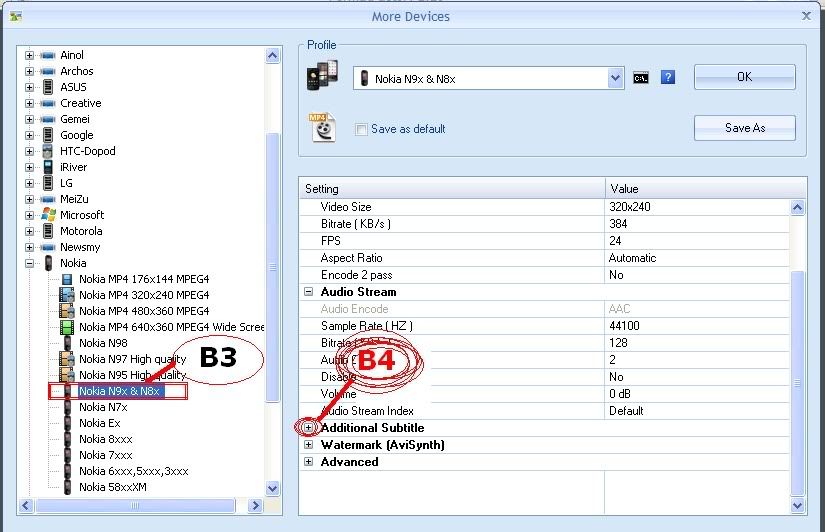The height and width of the screenshot is (532, 825).
Task: Click the MP4 file format icon
Action: 321,127
